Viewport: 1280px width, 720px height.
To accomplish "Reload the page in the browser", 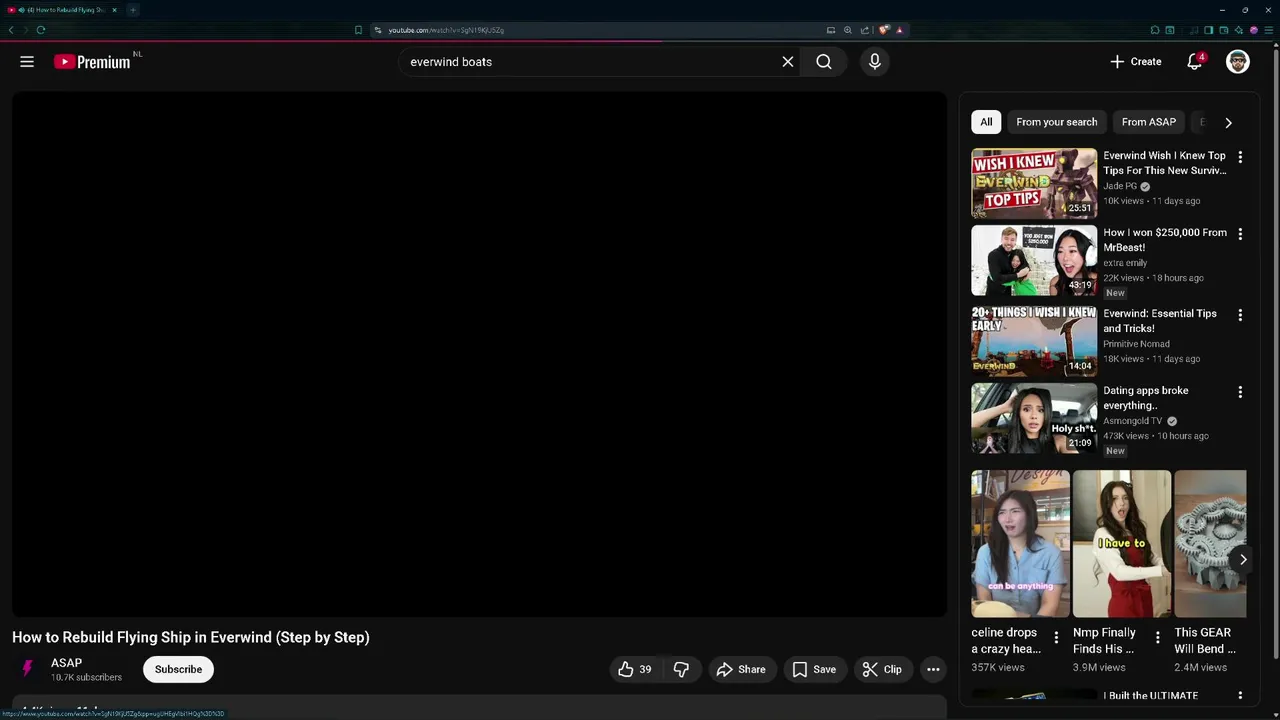I will pos(41,30).
